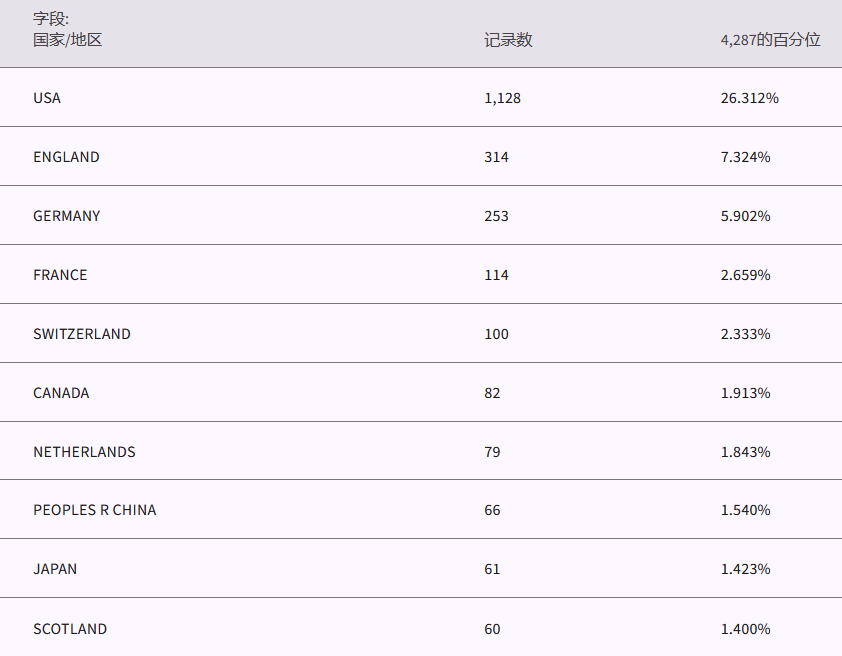Select the JAPAN row label
This screenshot has width=842, height=656.
(55, 569)
